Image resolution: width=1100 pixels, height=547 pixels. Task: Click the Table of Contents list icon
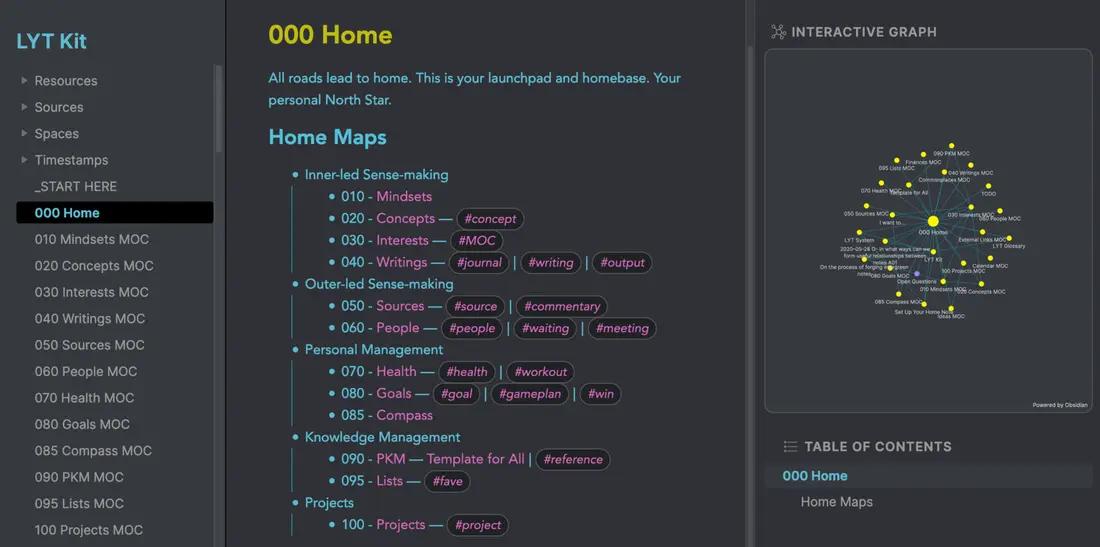[x=791, y=447]
